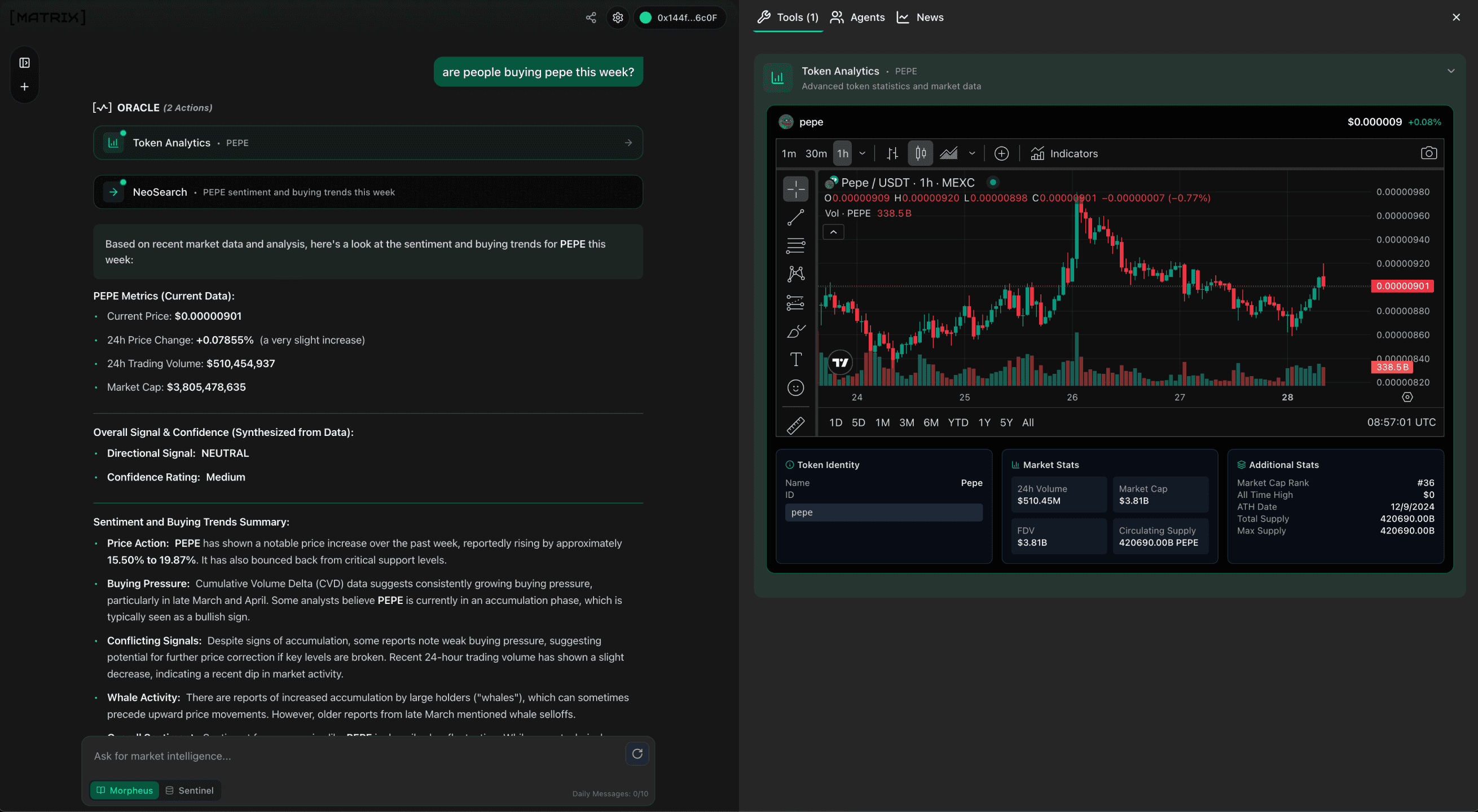Expand the chart style dropdown
This screenshot has height=812, width=1478.
tap(972, 153)
